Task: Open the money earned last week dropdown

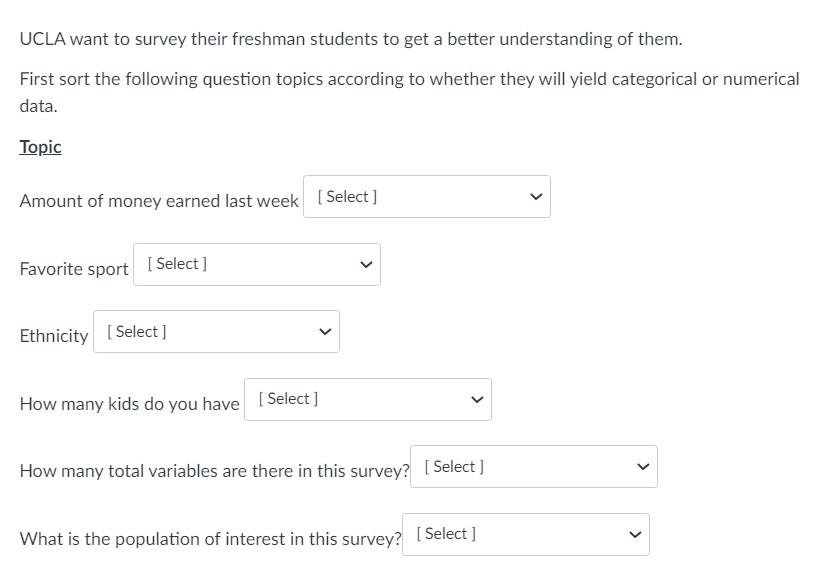Action: click(426, 197)
